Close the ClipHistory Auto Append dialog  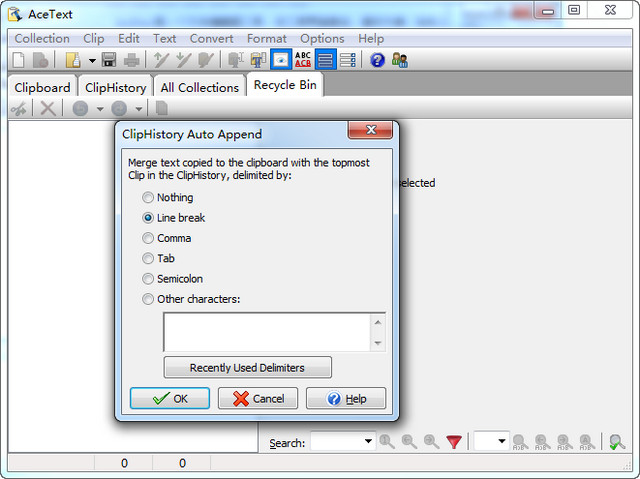tap(371, 130)
